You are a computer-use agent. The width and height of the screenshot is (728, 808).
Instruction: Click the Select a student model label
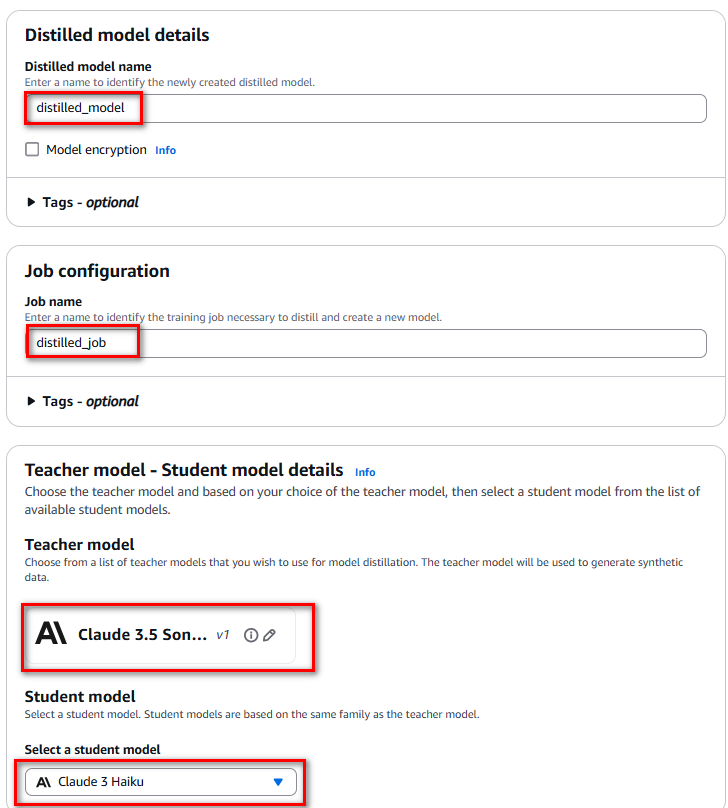pos(92,749)
